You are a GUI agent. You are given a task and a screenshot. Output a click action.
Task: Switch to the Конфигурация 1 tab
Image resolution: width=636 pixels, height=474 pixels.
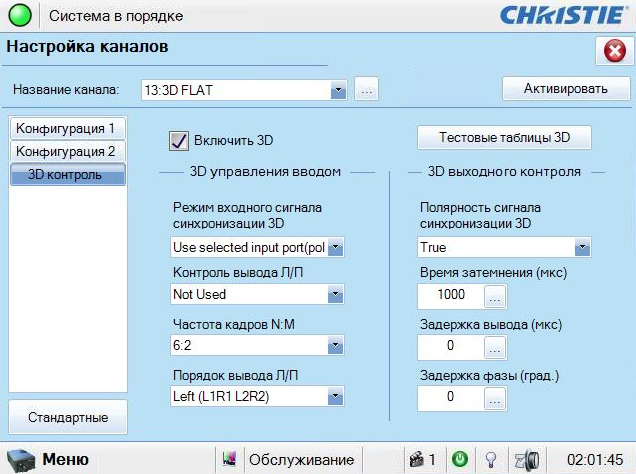pyautogui.click(x=66, y=128)
